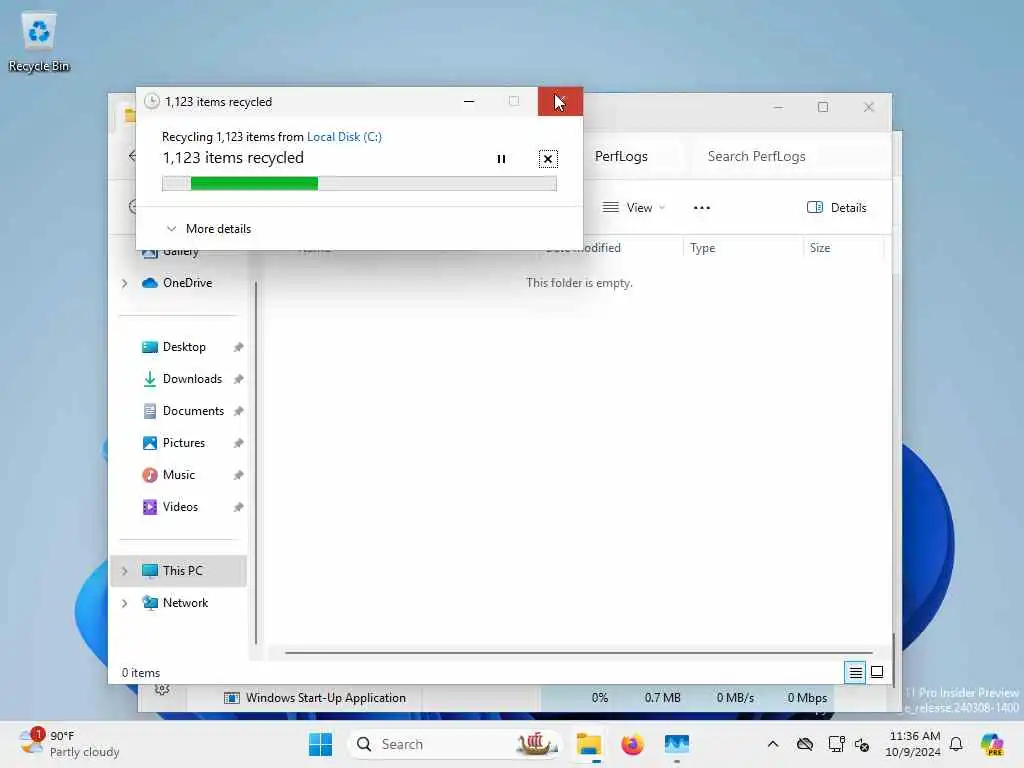
Task: Open the Recycle Bin desktop icon
Action: click(39, 40)
